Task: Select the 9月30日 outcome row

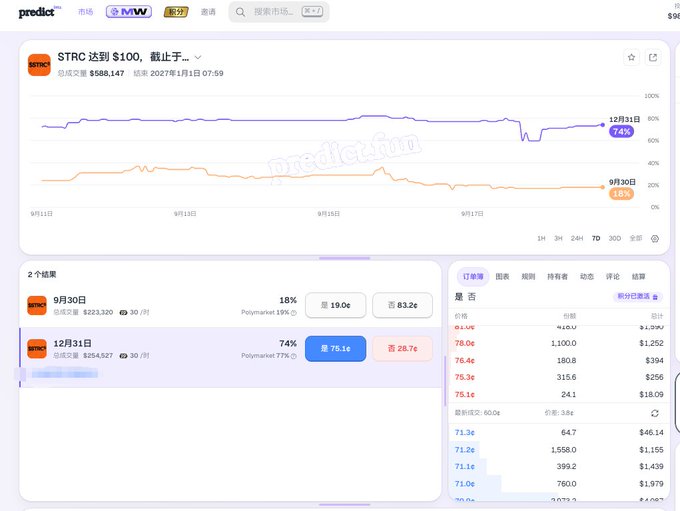Action: point(230,305)
